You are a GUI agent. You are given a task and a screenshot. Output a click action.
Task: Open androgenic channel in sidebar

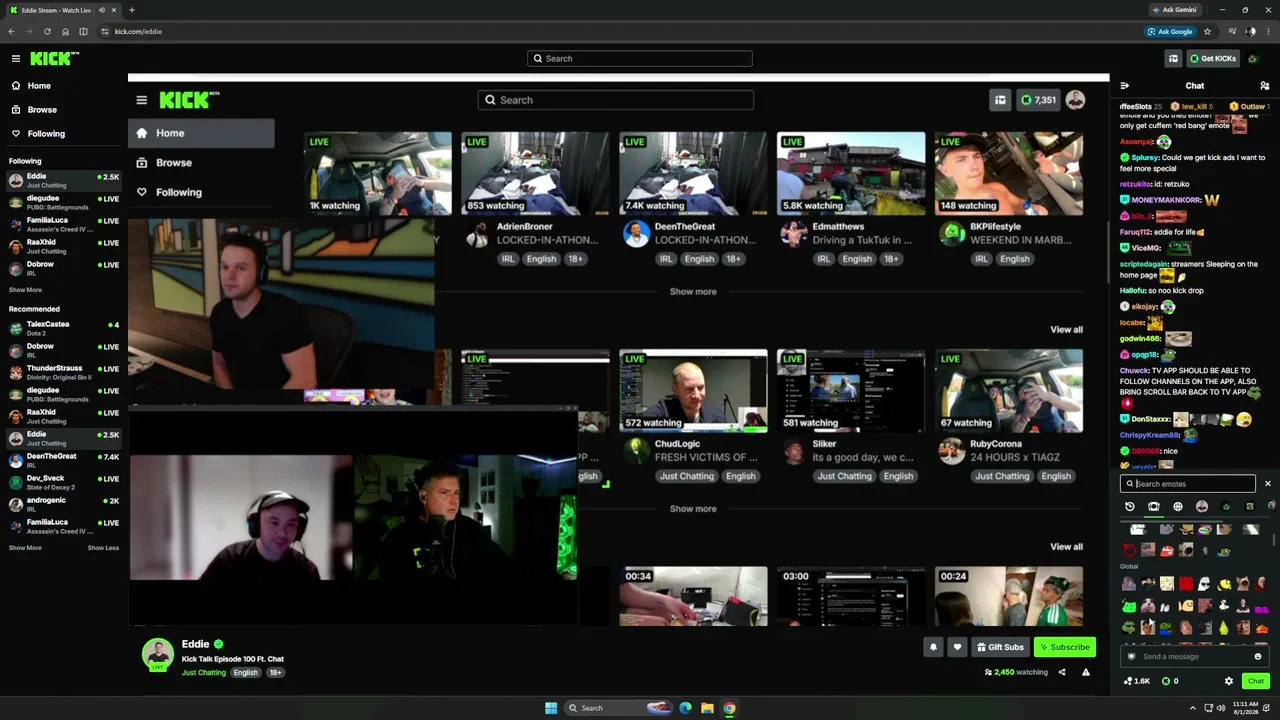coord(64,504)
